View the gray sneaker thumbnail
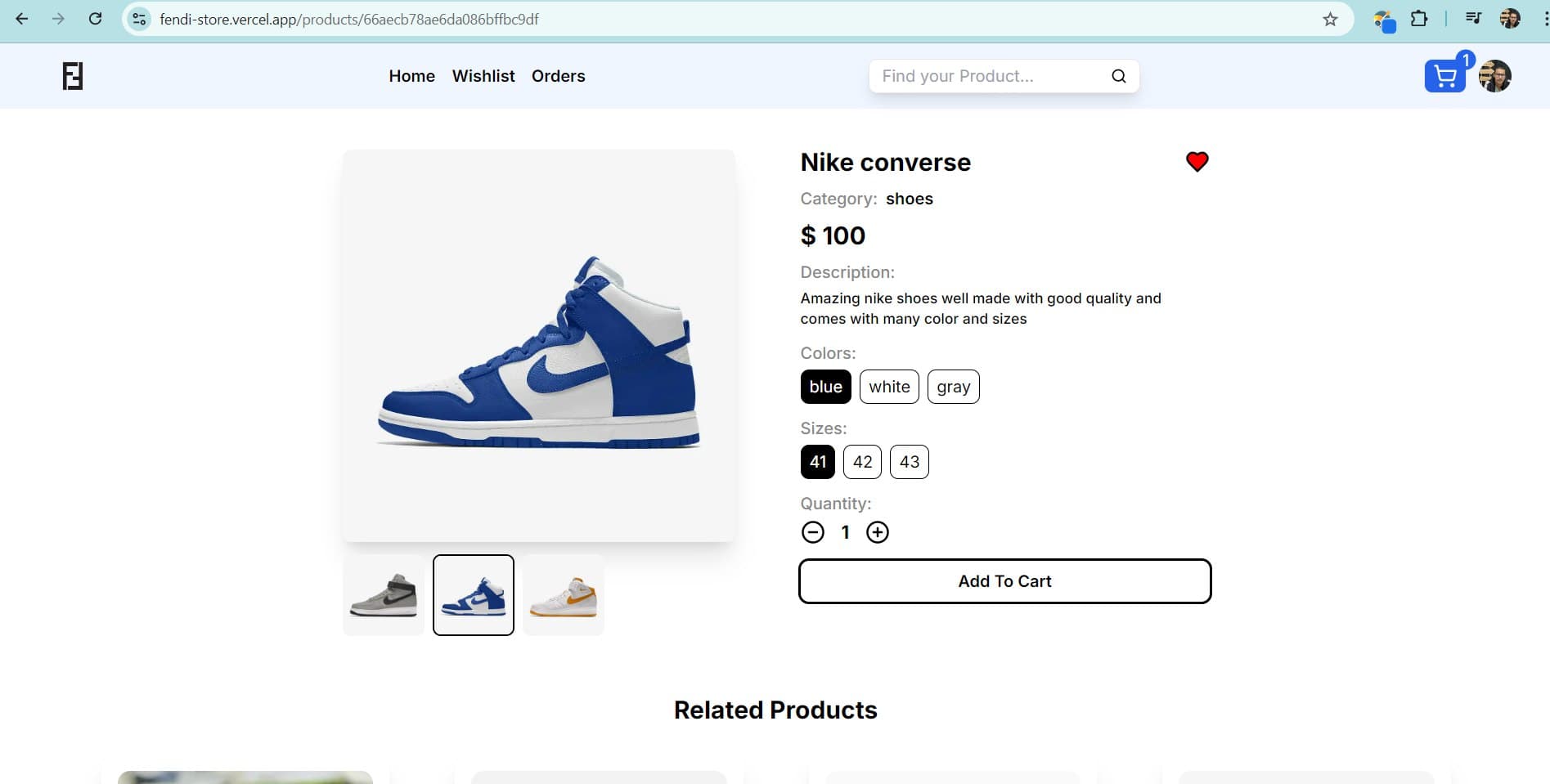 click(384, 595)
